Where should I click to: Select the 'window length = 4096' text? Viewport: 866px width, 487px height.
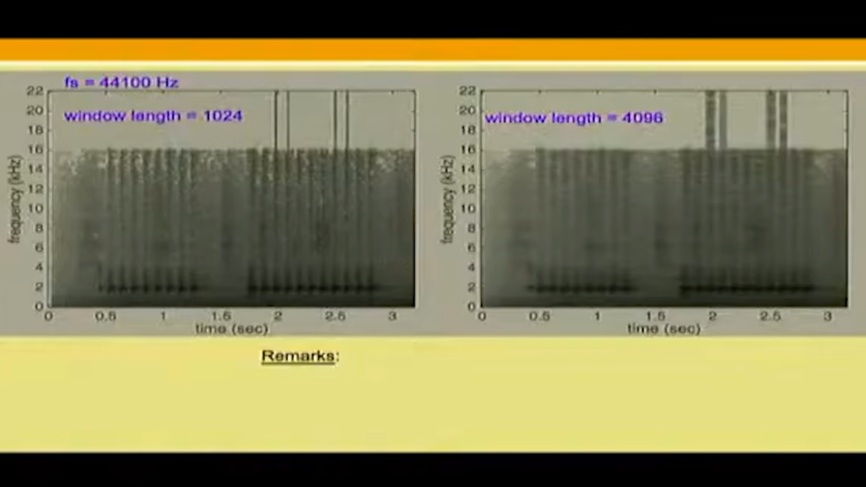click(x=574, y=118)
